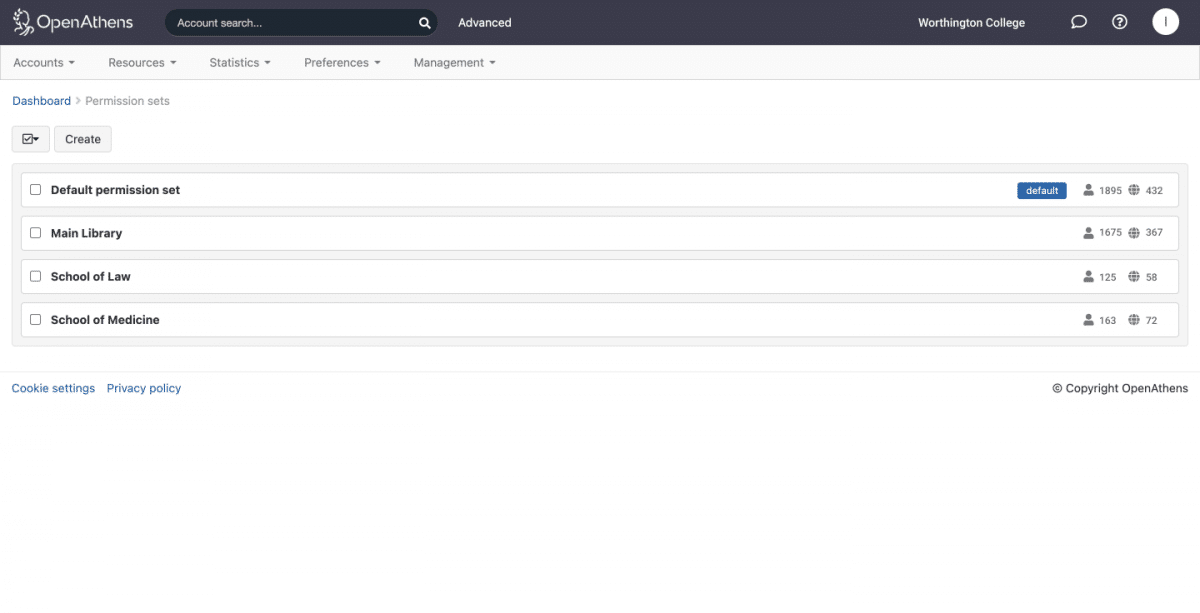
Task: Click the magnifier search icon
Action: [424, 23]
